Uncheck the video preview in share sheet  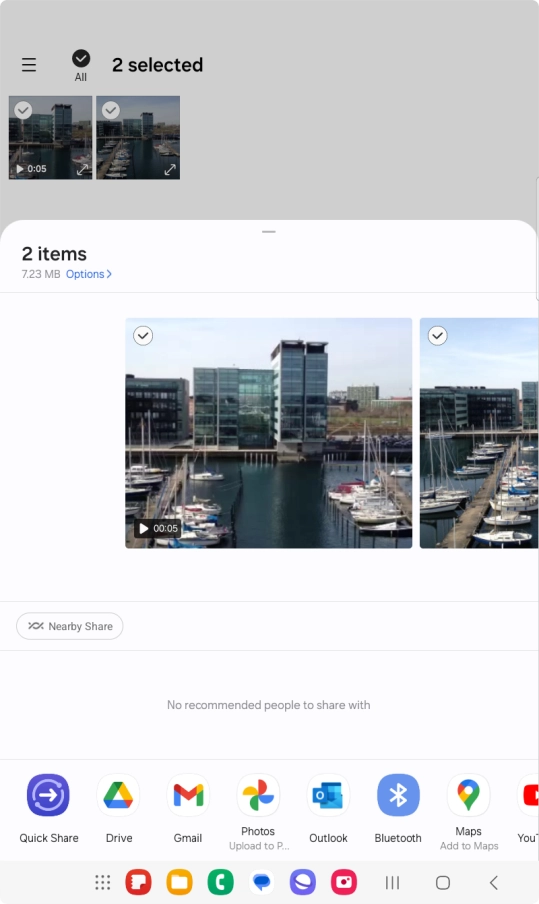(143, 336)
